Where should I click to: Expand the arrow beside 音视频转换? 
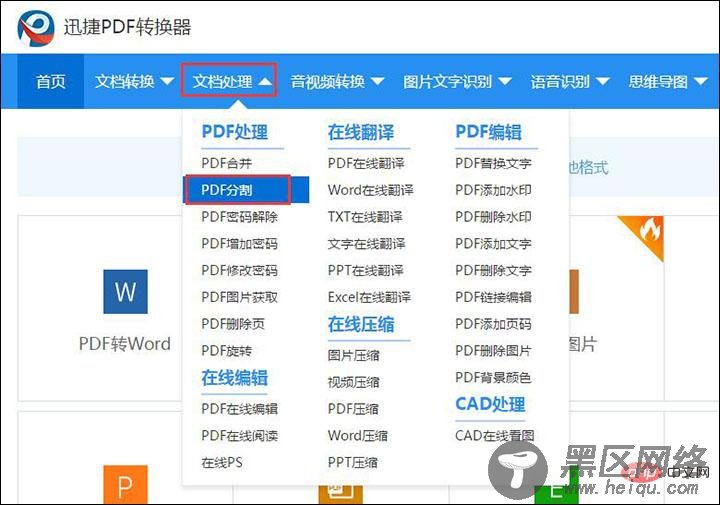click(377, 82)
